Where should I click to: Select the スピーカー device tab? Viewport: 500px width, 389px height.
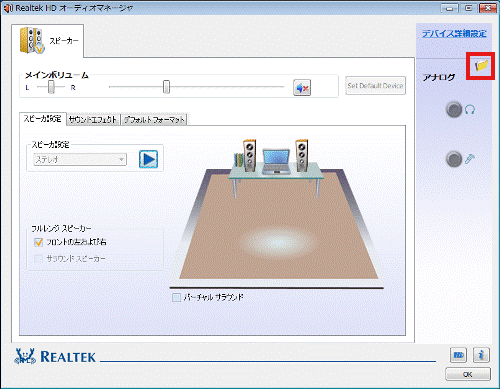(47, 41)
